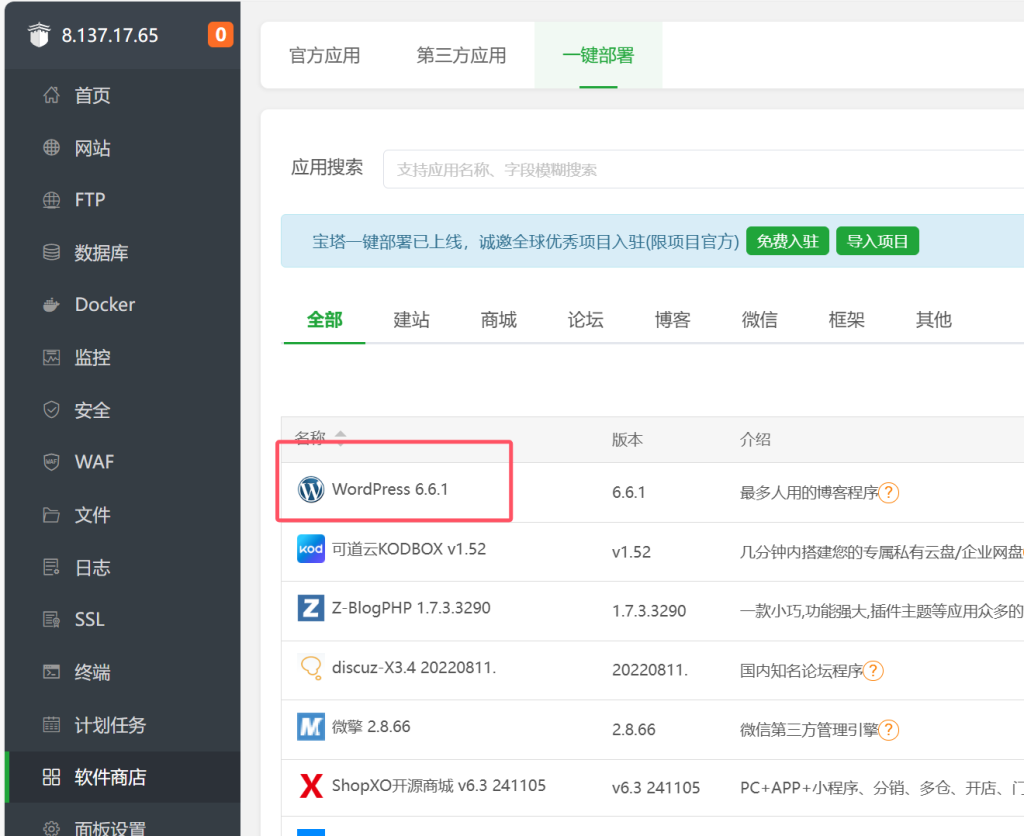Click 微擎 2.8.66 app name
1024x836 pixels.
[x=371, y=726]
